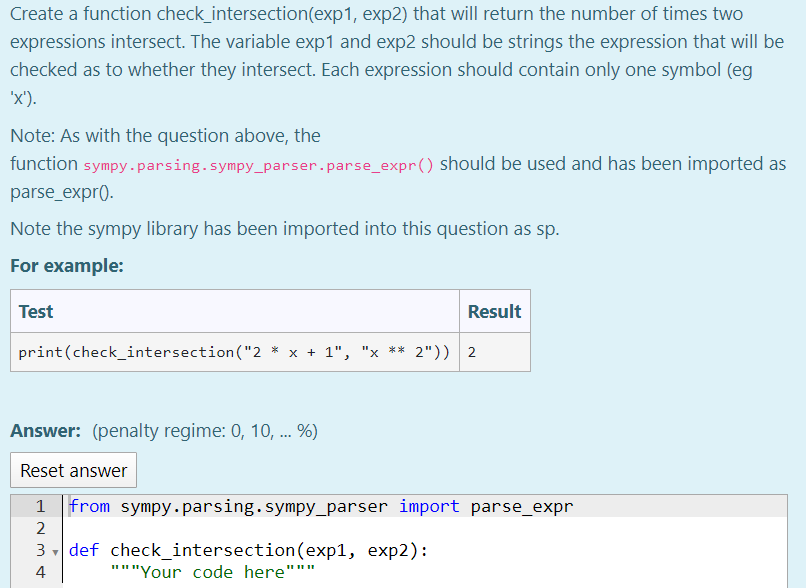Click the result value 2 in the table

(x=471, y=352)
